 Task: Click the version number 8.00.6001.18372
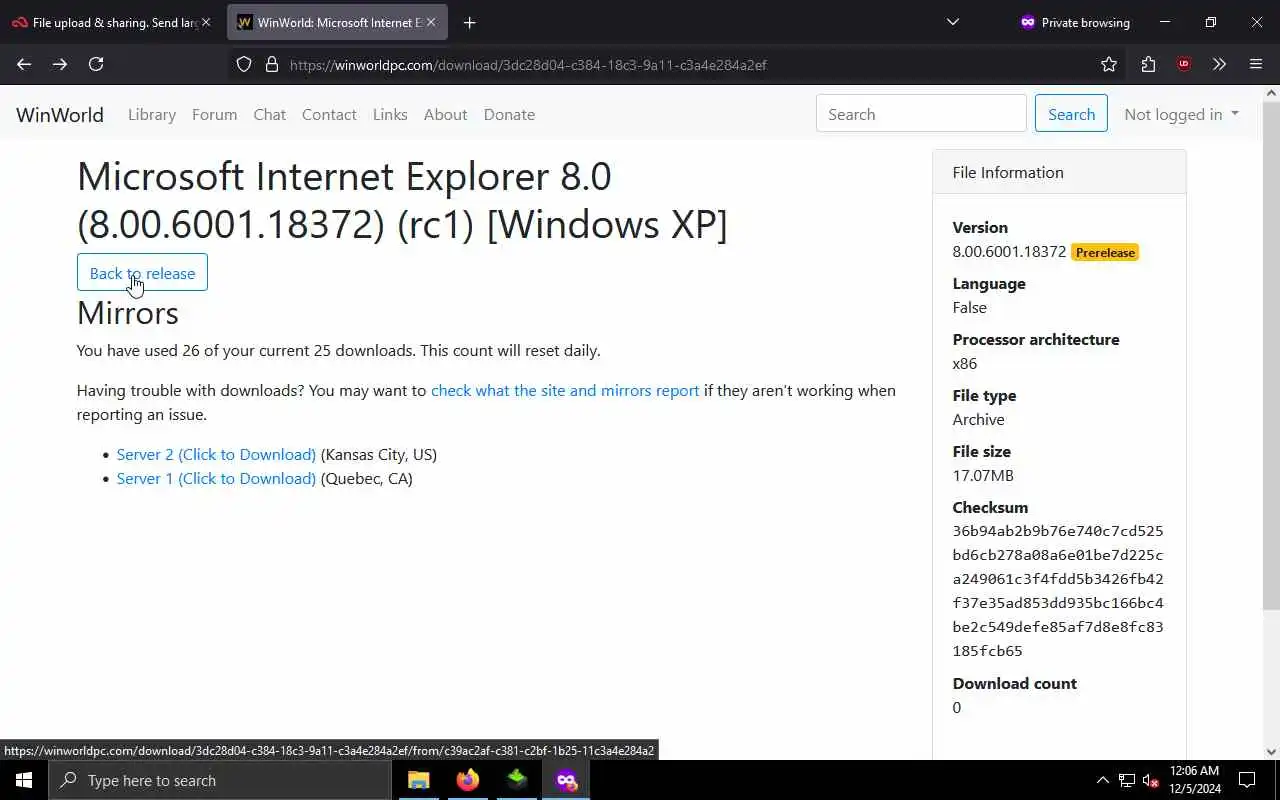1009,251
